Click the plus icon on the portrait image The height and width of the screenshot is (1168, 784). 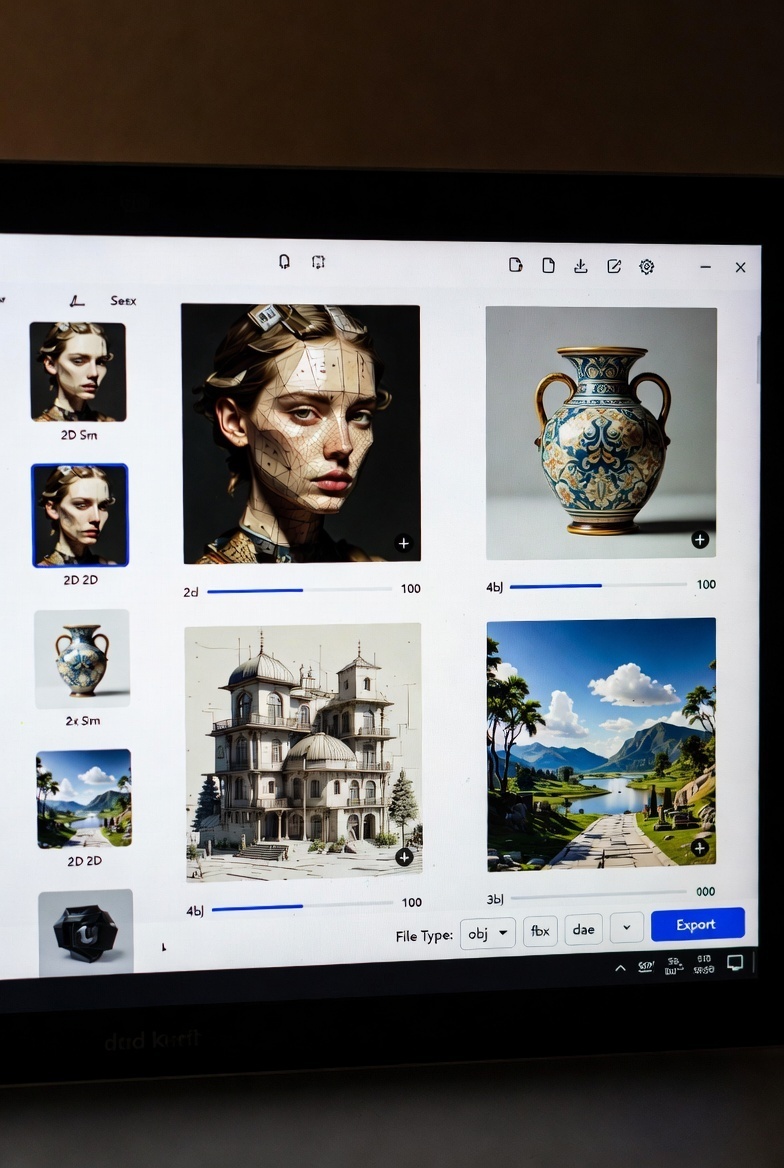tap(404, 544)
